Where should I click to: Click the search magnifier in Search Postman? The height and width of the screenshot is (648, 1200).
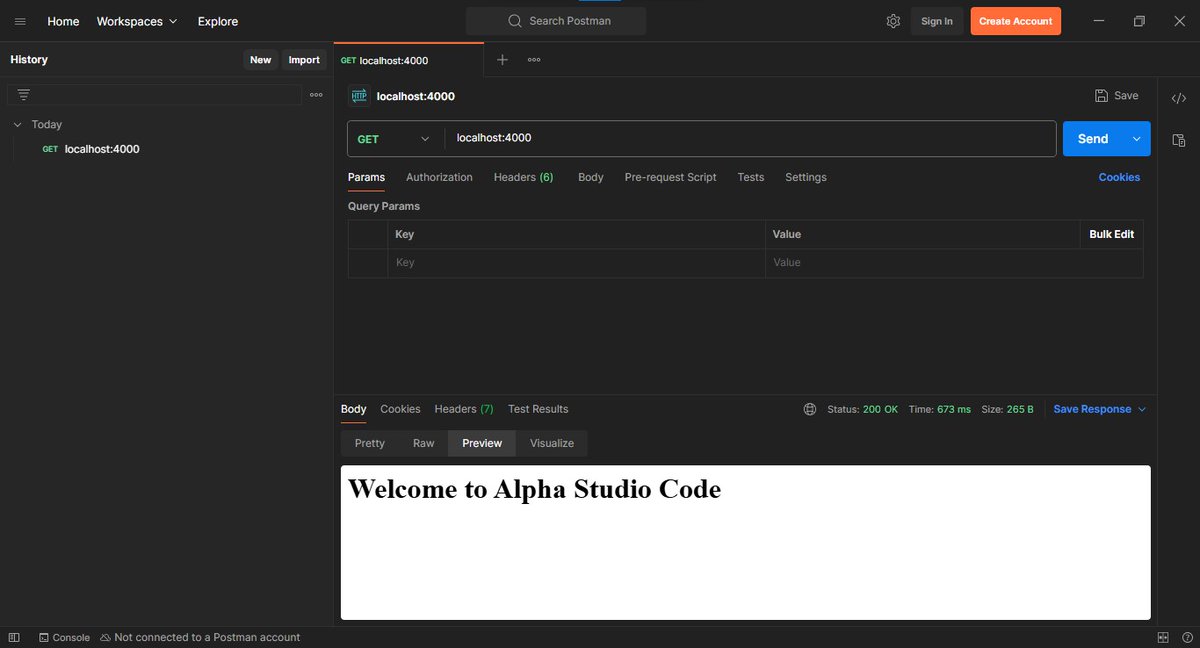[515, 21]
